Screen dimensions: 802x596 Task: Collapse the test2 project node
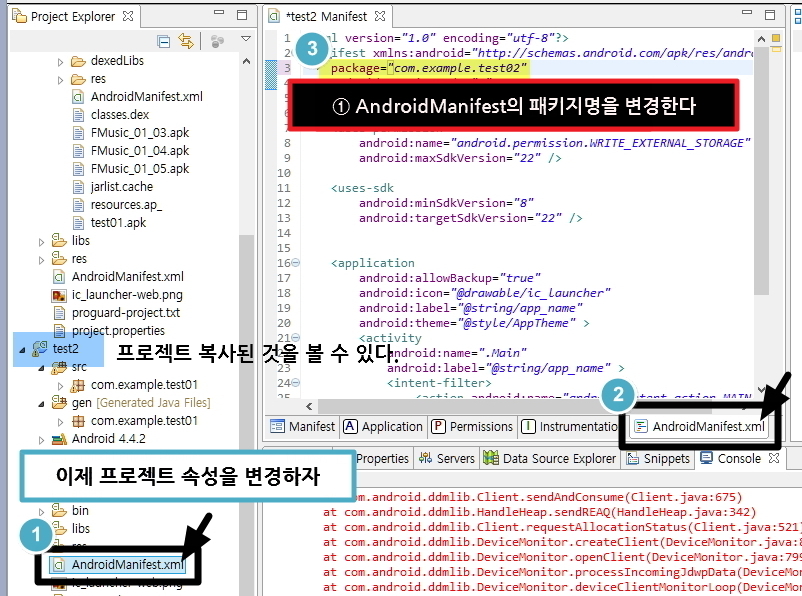coord(22,350)
